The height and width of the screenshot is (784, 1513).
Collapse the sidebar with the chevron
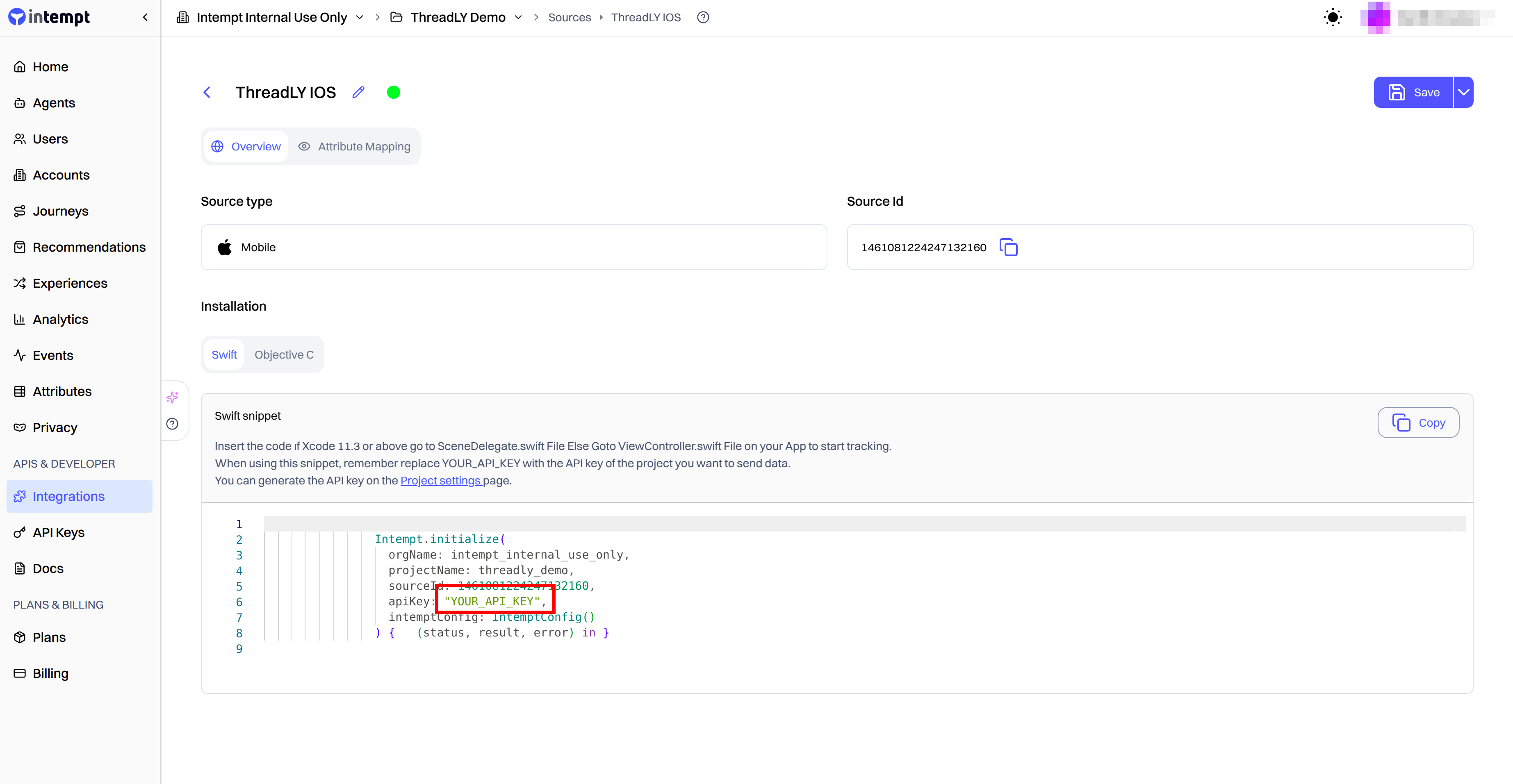145,17
